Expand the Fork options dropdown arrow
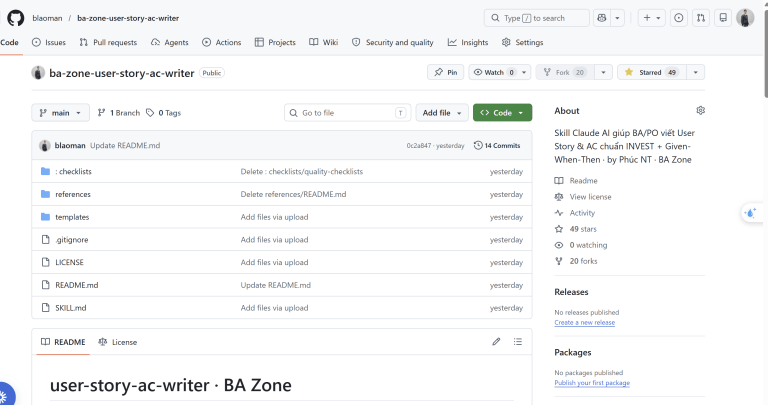 click(x=603, y=72)
